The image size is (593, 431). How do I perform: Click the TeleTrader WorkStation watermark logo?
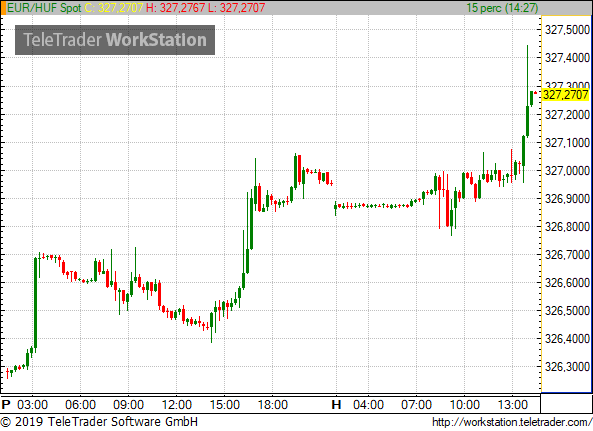[115, 40]
